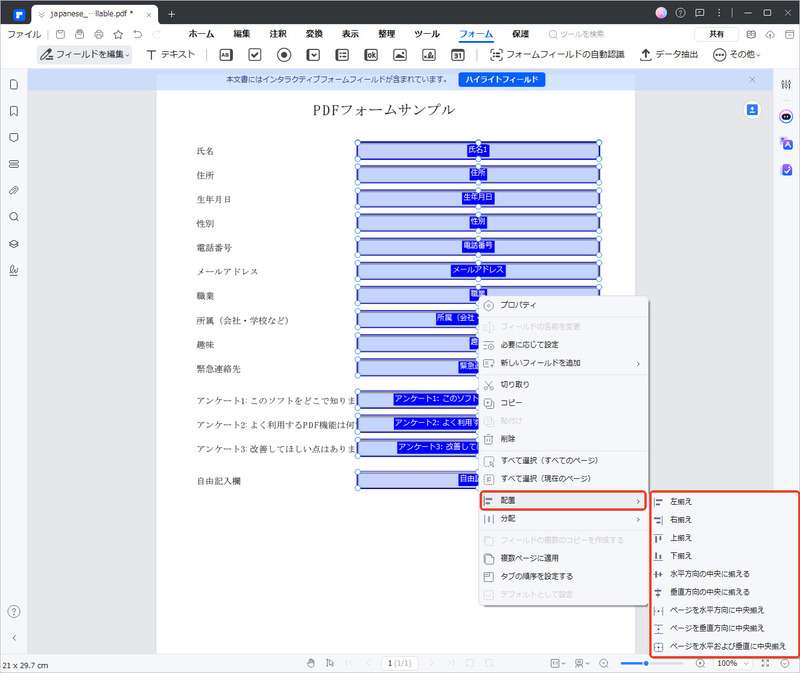800x673 pixels.
Task: Expand the 新しいフィールドを追加 submenu
Action: (563, 363)
